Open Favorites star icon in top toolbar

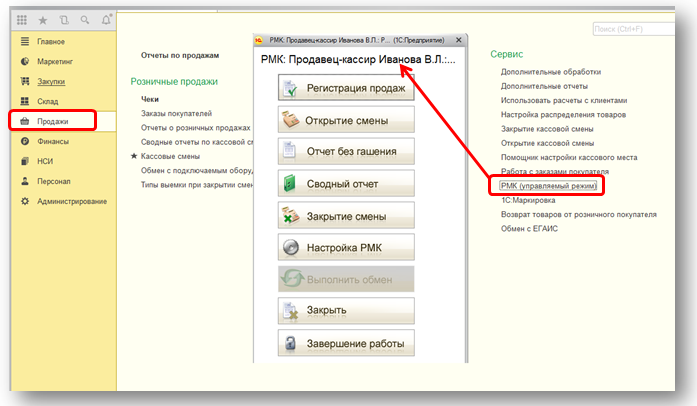(x=43, y=20)
